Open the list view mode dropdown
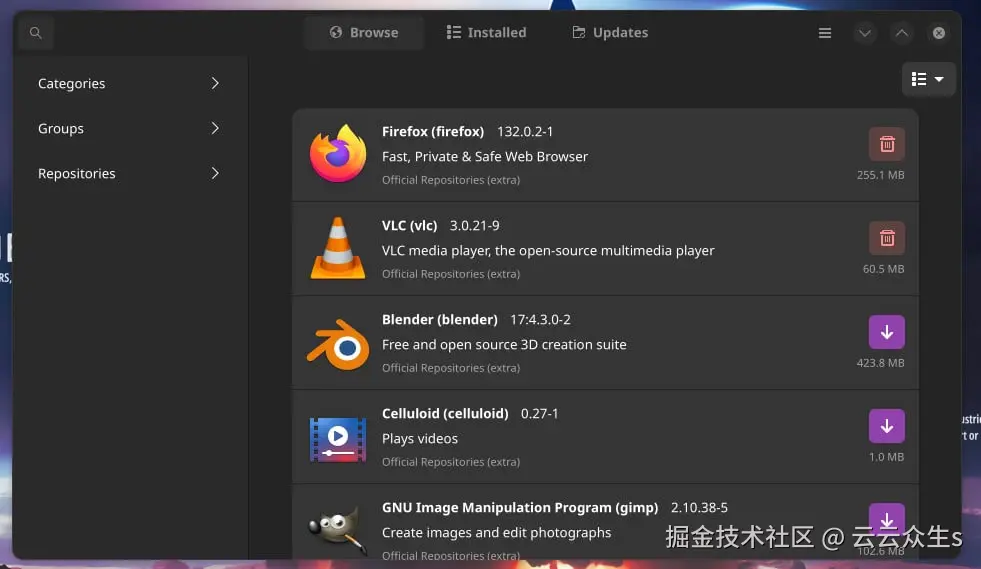981x569 pixels. [928, 79]
